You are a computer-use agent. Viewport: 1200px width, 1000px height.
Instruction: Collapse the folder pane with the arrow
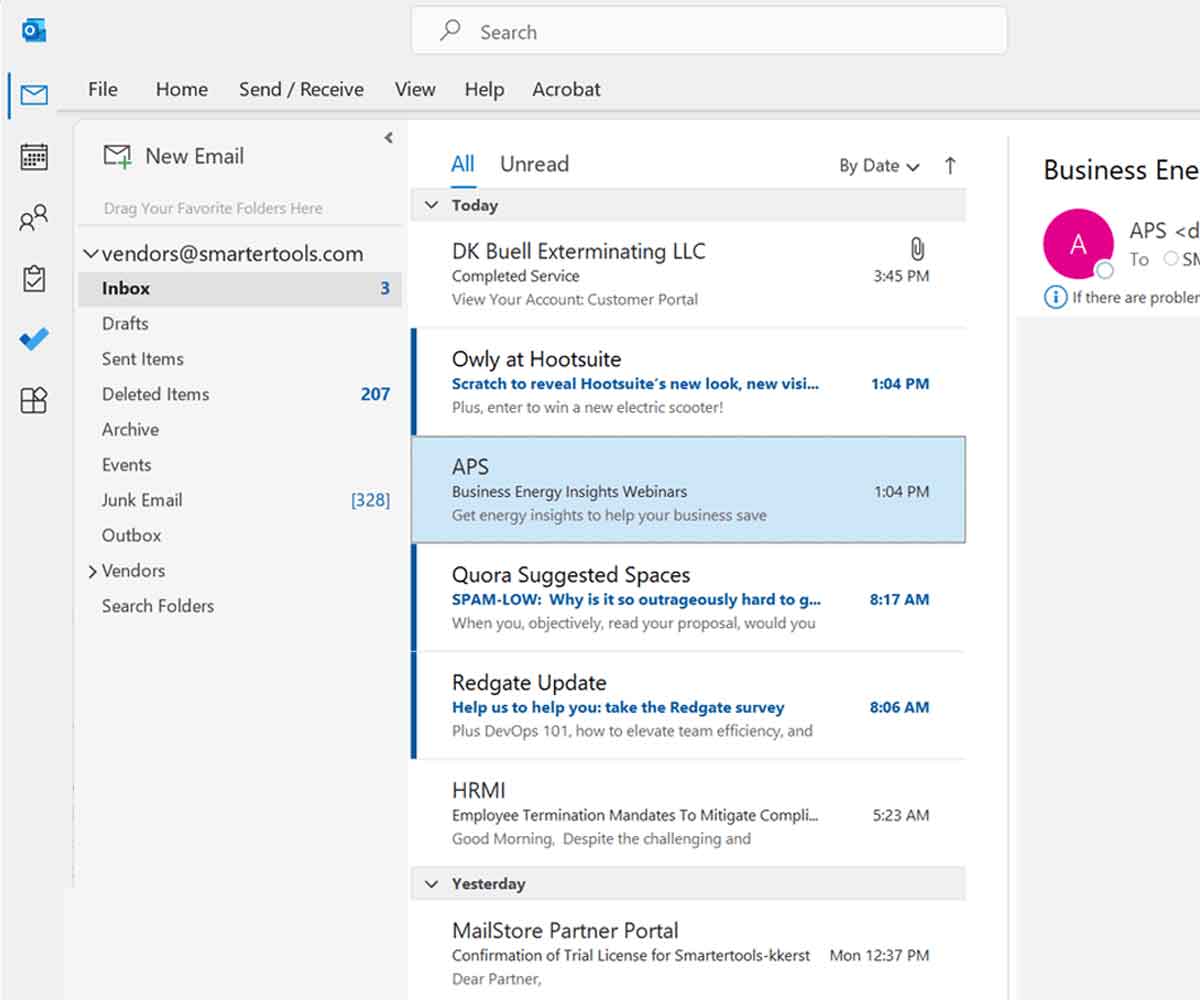(389, 138)
